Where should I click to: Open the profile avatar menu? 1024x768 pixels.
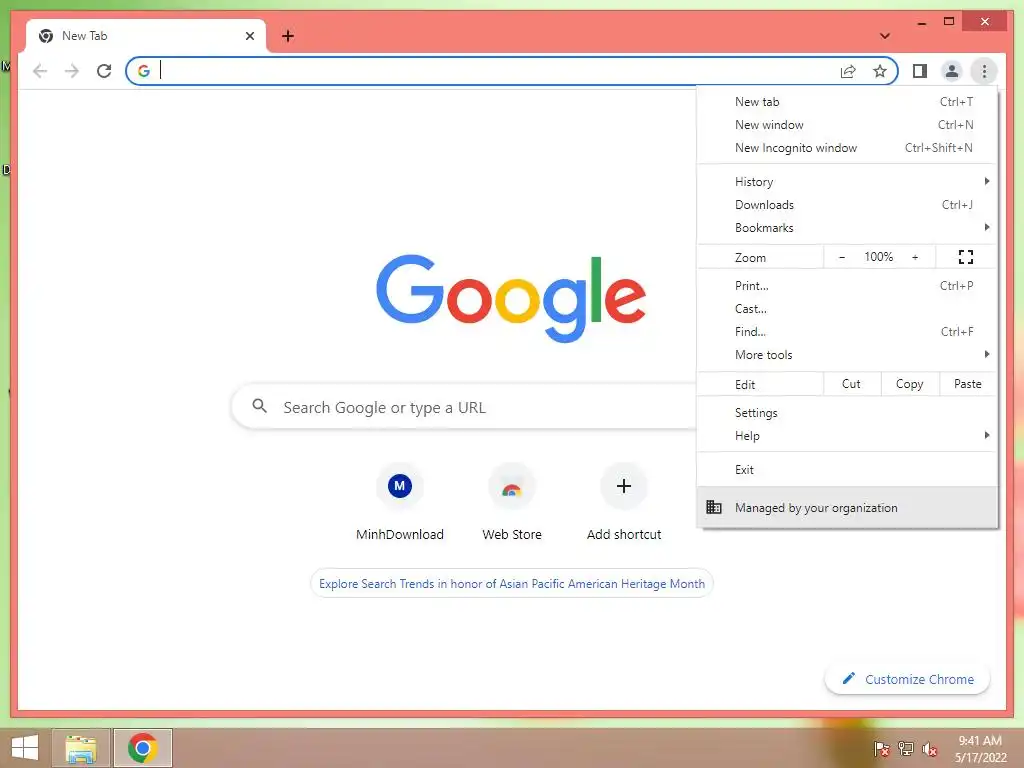click(x=952, y=71)
